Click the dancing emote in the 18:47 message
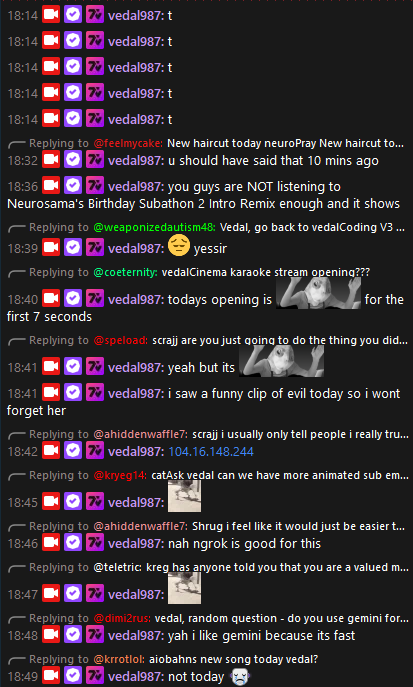The height and width of the screenshot is (687, 413). pyautogui.click(x=184, y=588)
